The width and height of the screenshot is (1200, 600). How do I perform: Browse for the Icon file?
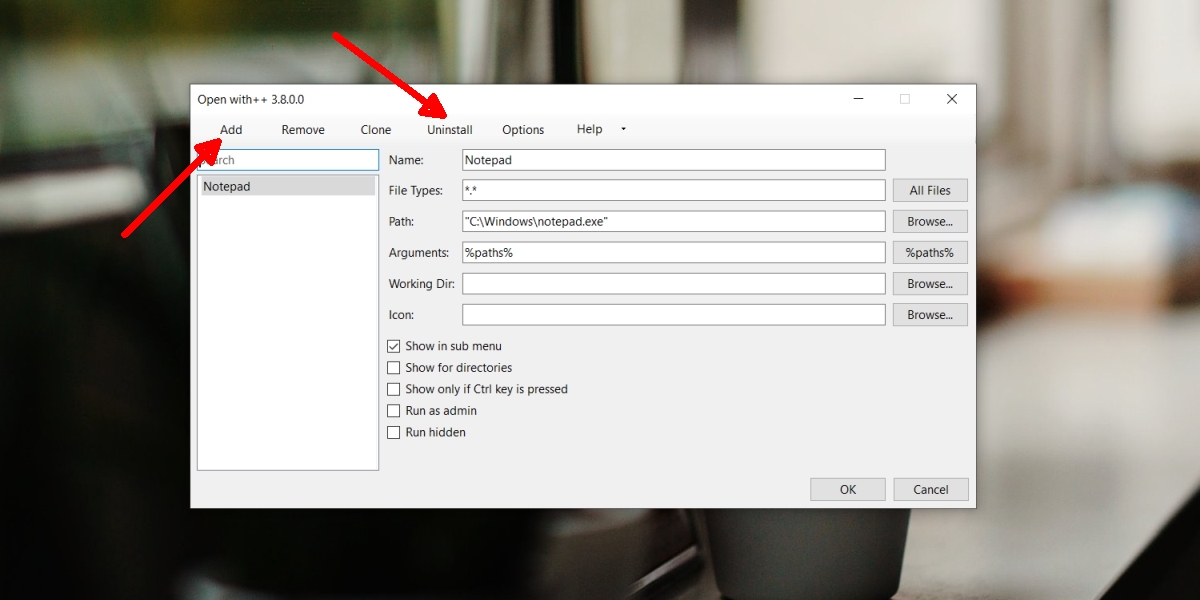pos(930,315)
